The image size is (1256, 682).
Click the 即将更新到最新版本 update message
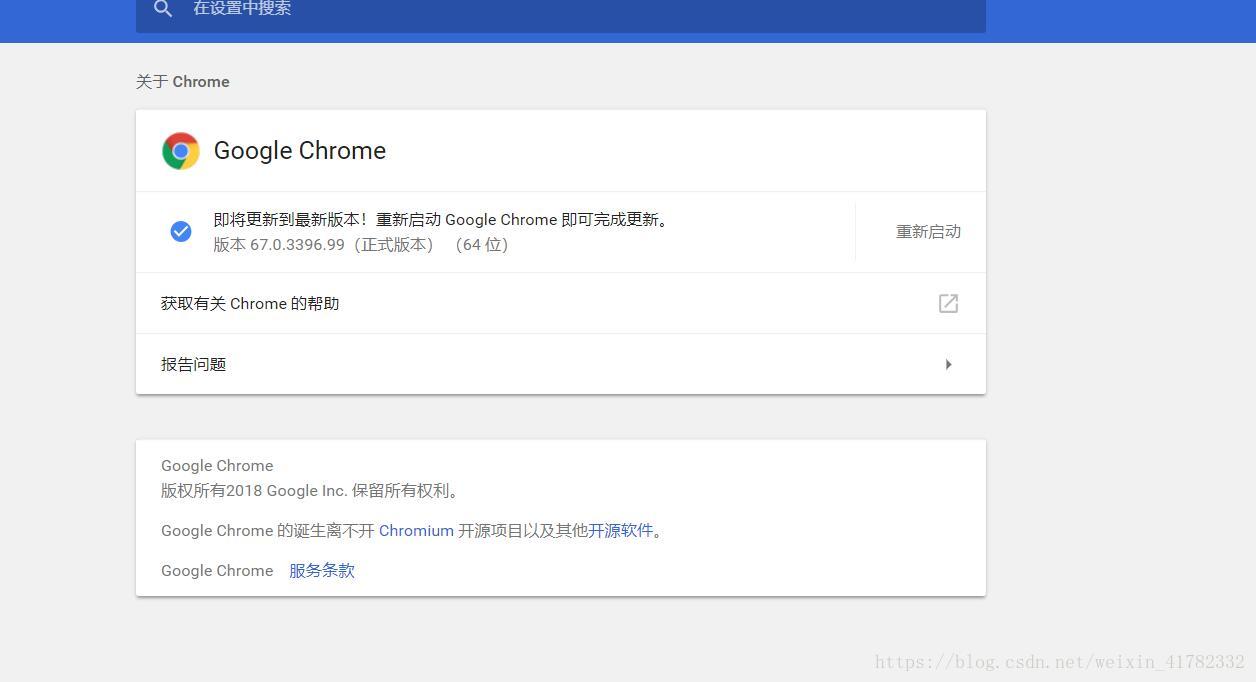click(441, 220)
